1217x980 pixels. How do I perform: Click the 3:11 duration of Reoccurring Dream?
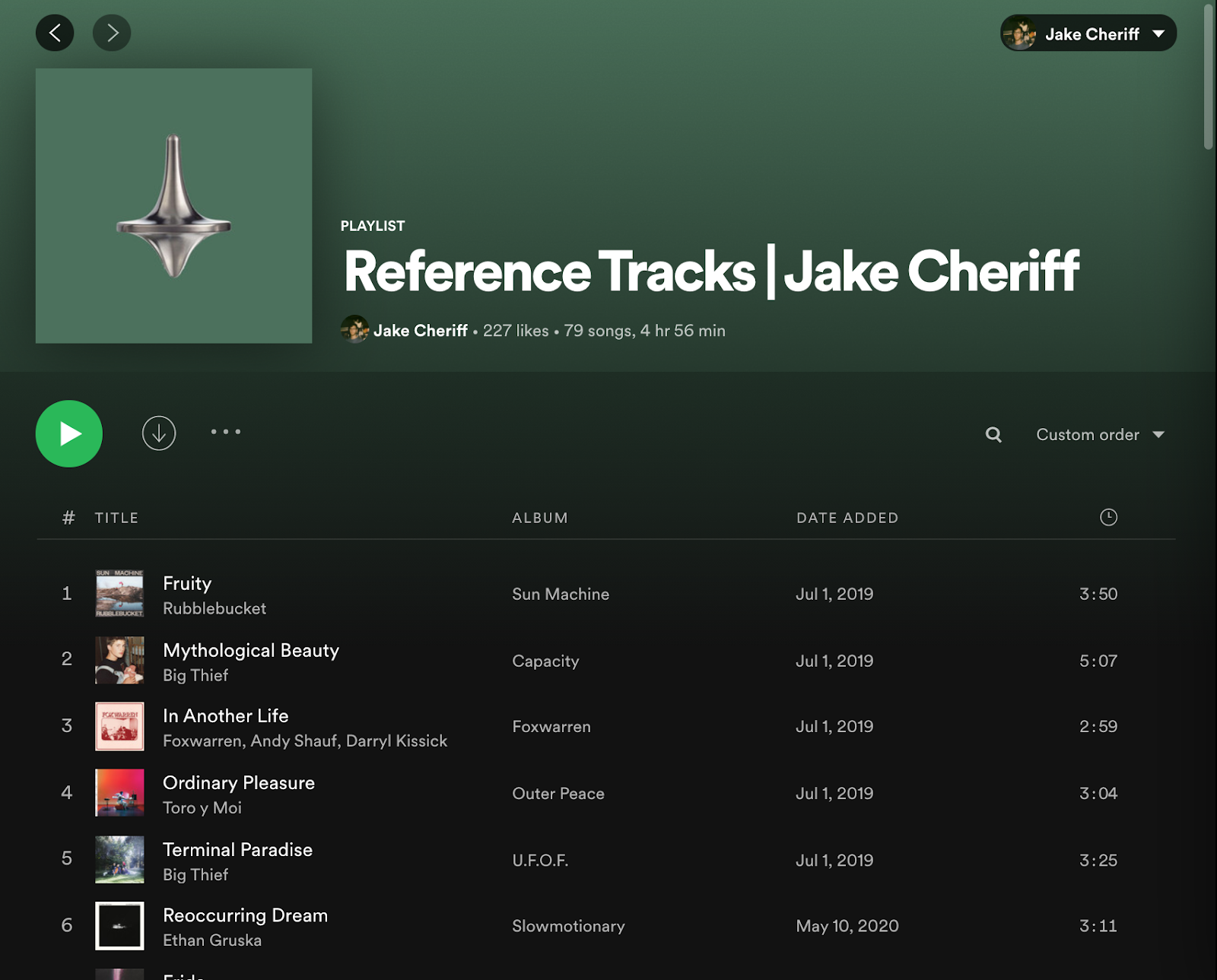point(1098,926)
